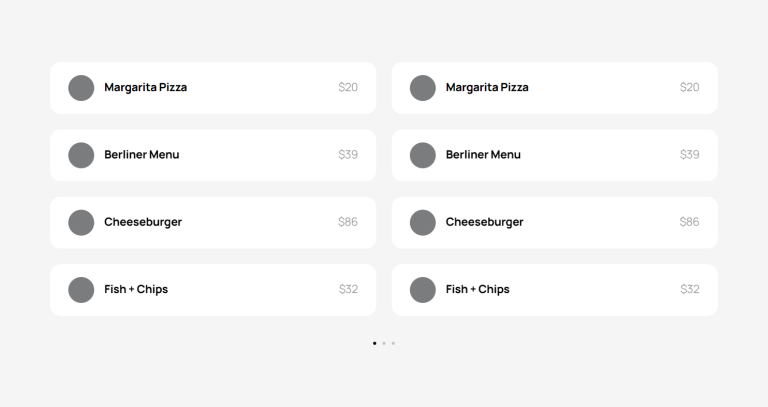Select circle icon of right Berliner Menu
Screen dimensions: 768x407
423,155
